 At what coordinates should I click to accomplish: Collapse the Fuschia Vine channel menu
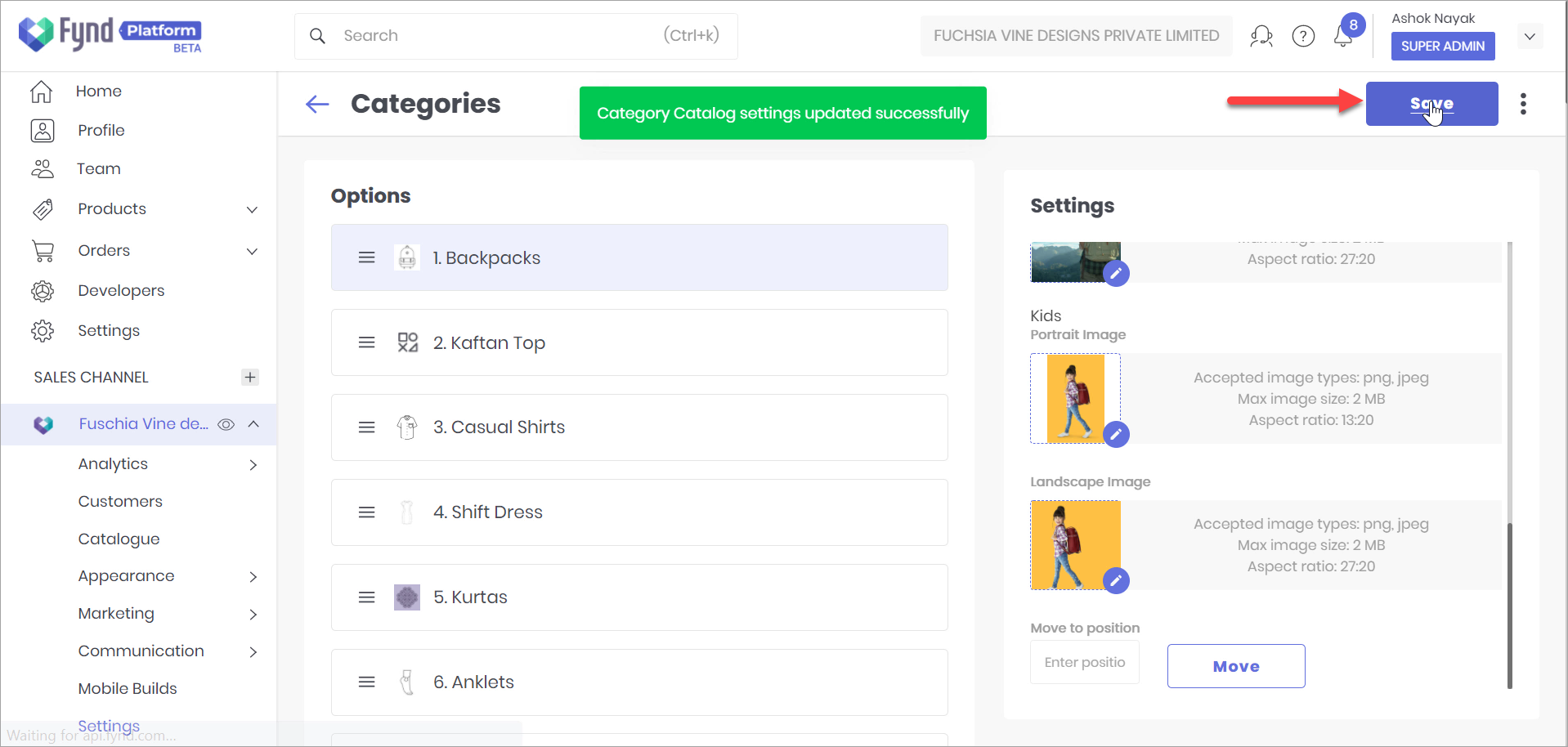253,424
